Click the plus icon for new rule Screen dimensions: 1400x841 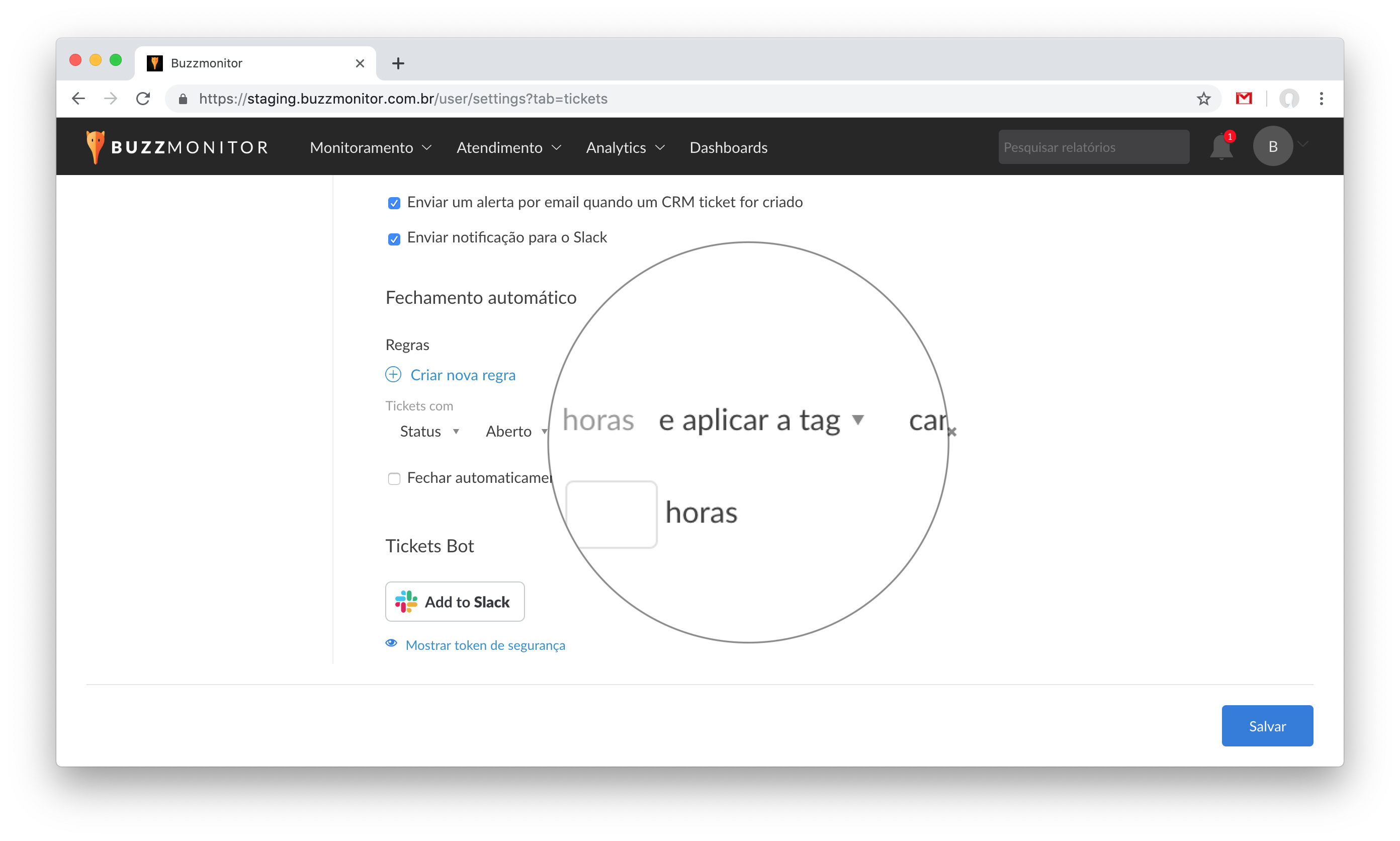pyautogui.click(x=393, y=375)
